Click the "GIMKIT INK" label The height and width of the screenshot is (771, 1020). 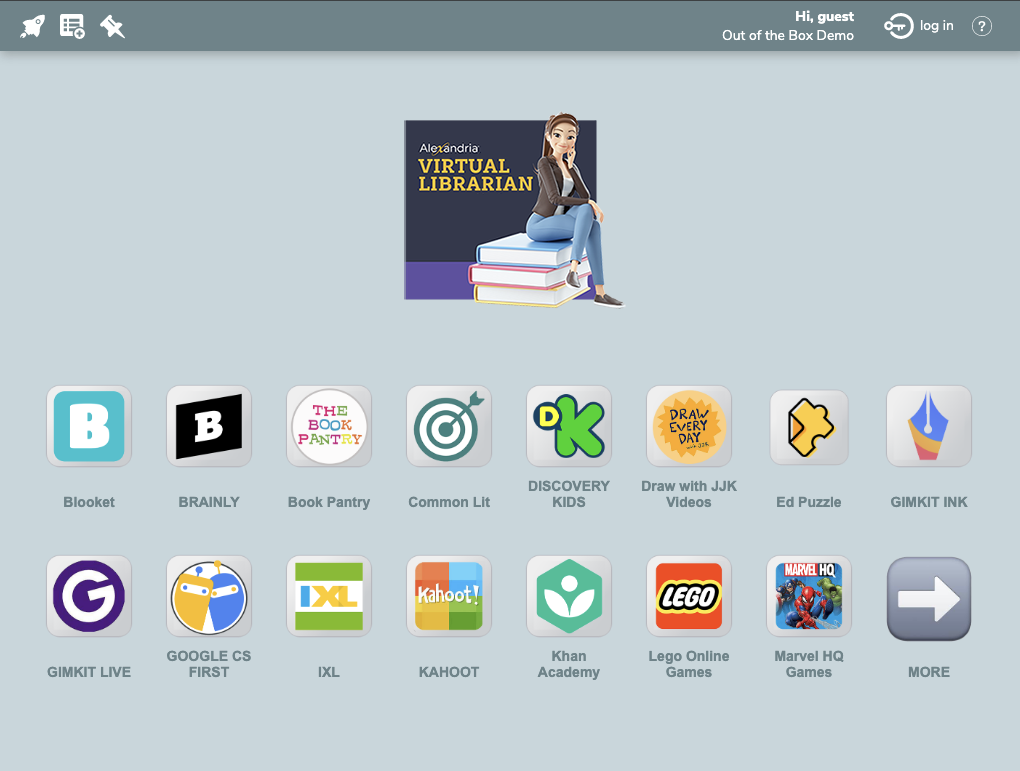[x=929, y=502]
